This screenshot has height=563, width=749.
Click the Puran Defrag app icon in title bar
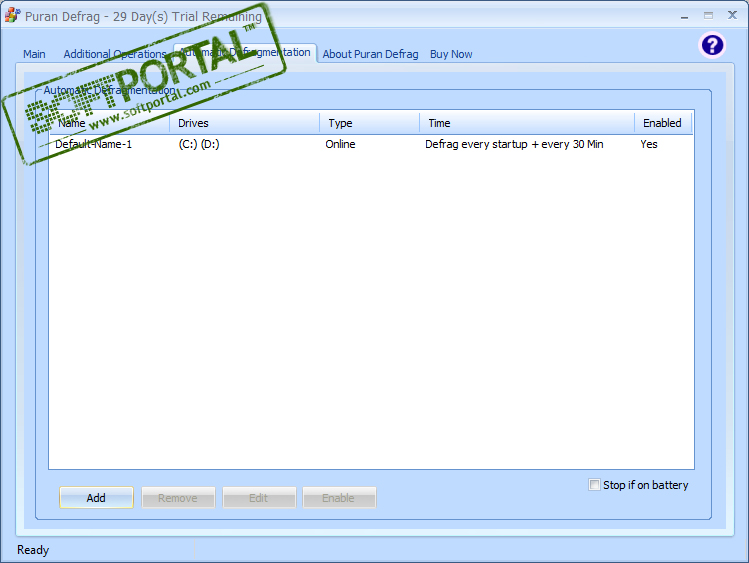pyautogui.click(x=12, y=15)
